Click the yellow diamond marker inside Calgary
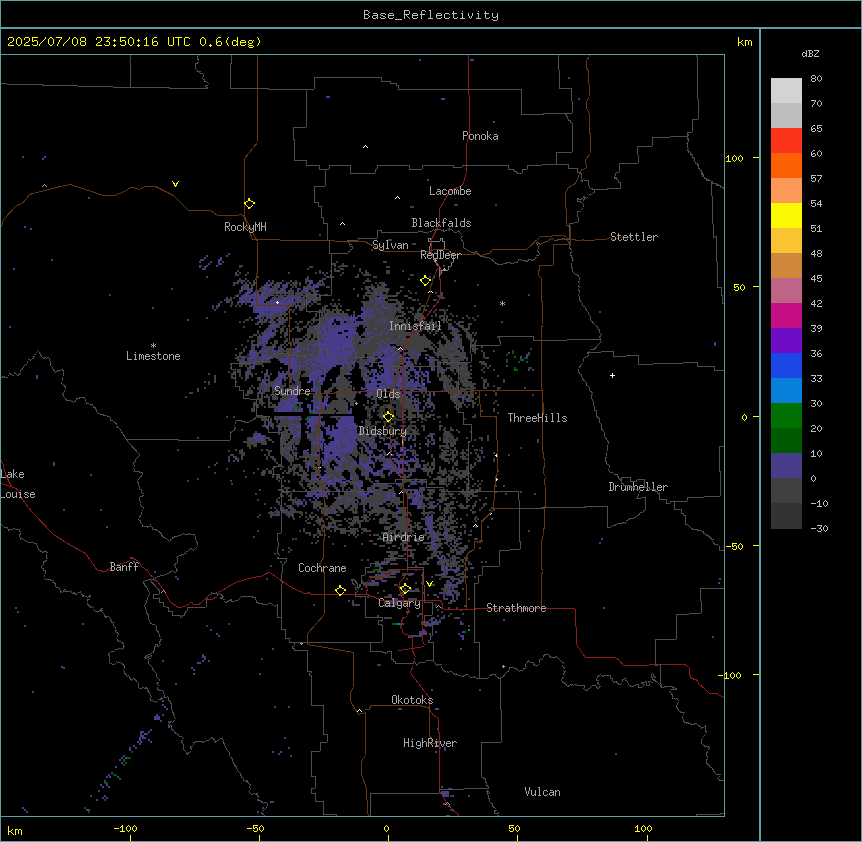 (405, 589)
